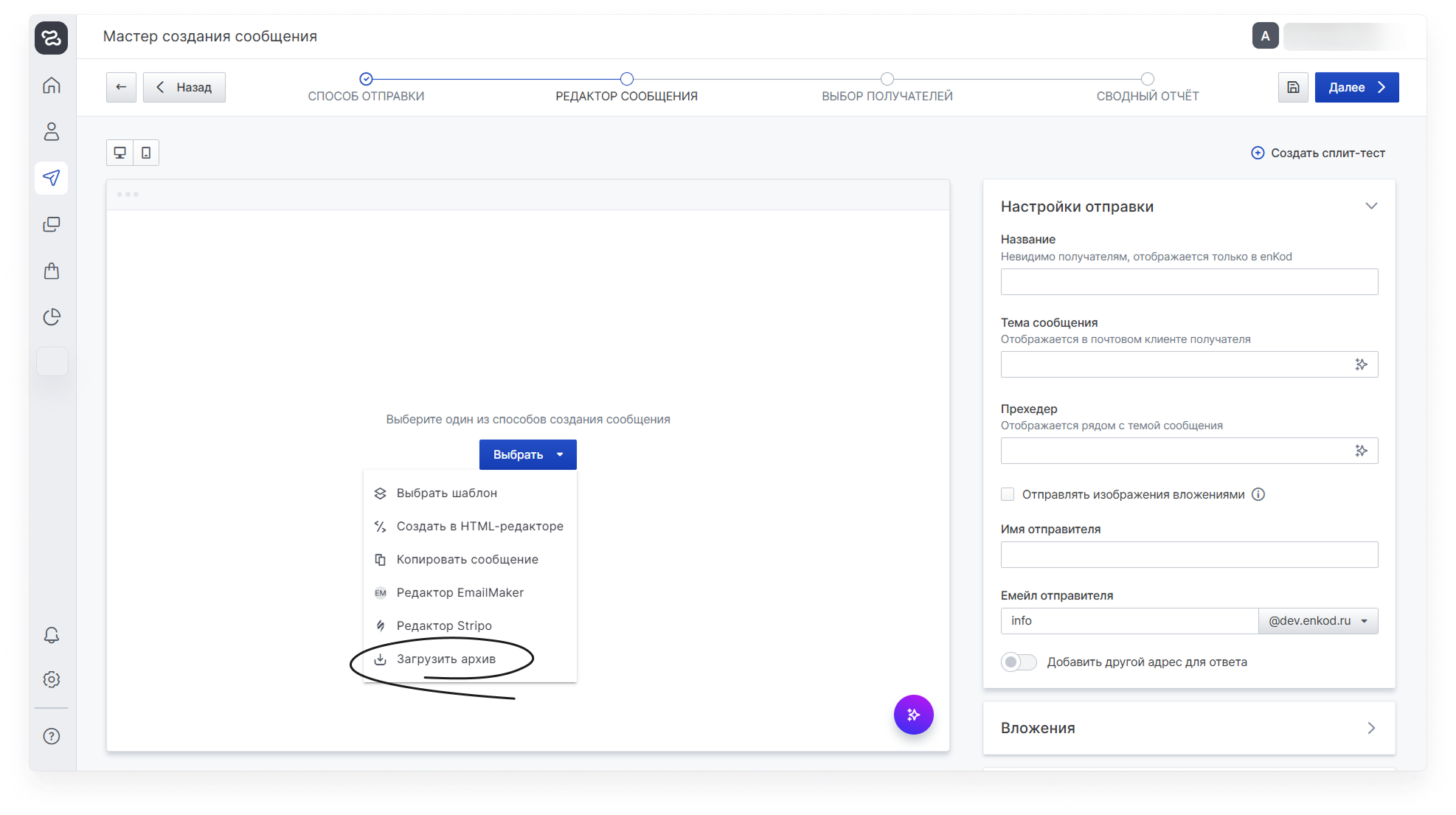Select Копировать сообщение menu item
1456x815 pixels.
470,559
